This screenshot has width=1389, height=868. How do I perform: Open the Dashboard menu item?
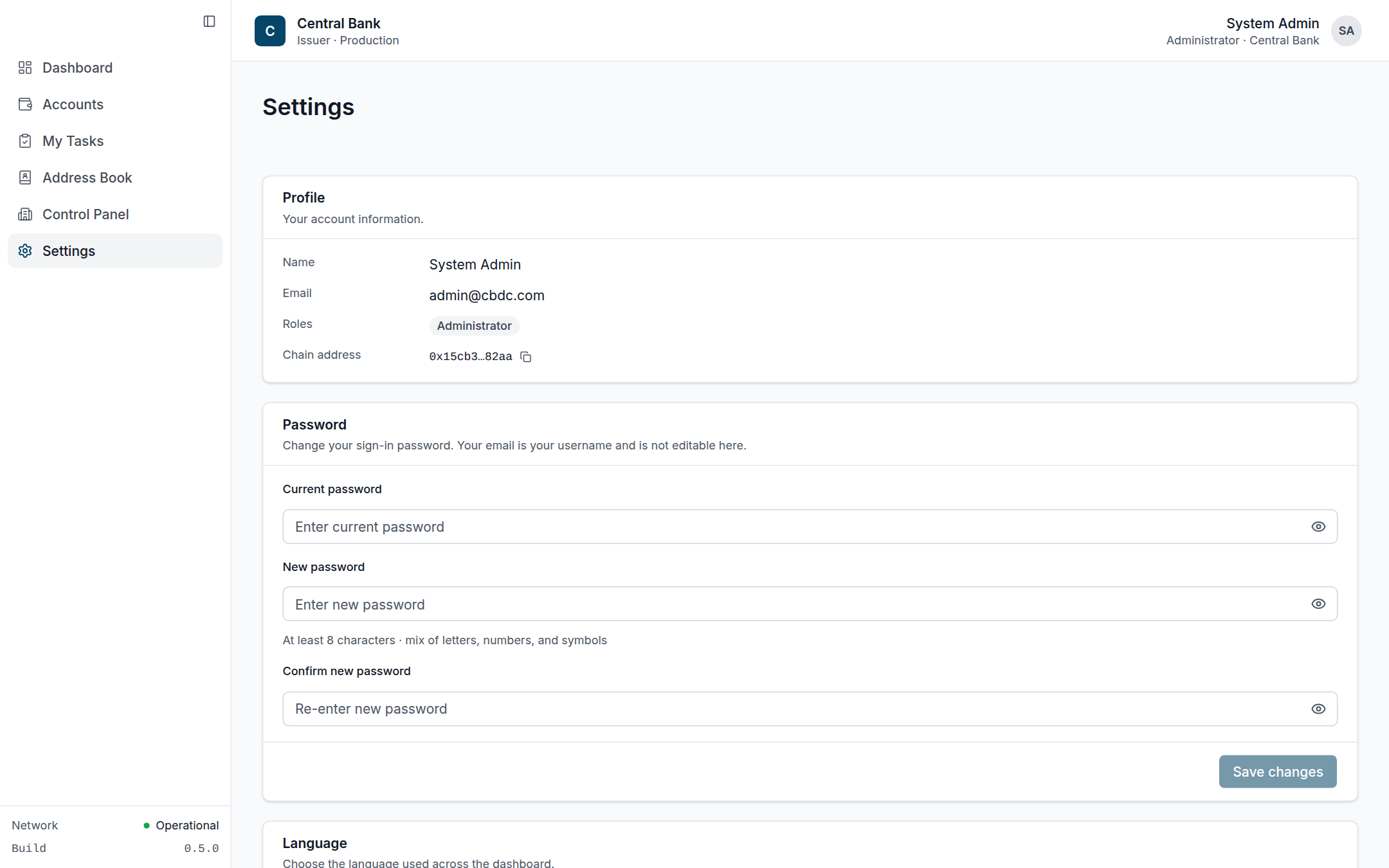click(x=115, y=68)
